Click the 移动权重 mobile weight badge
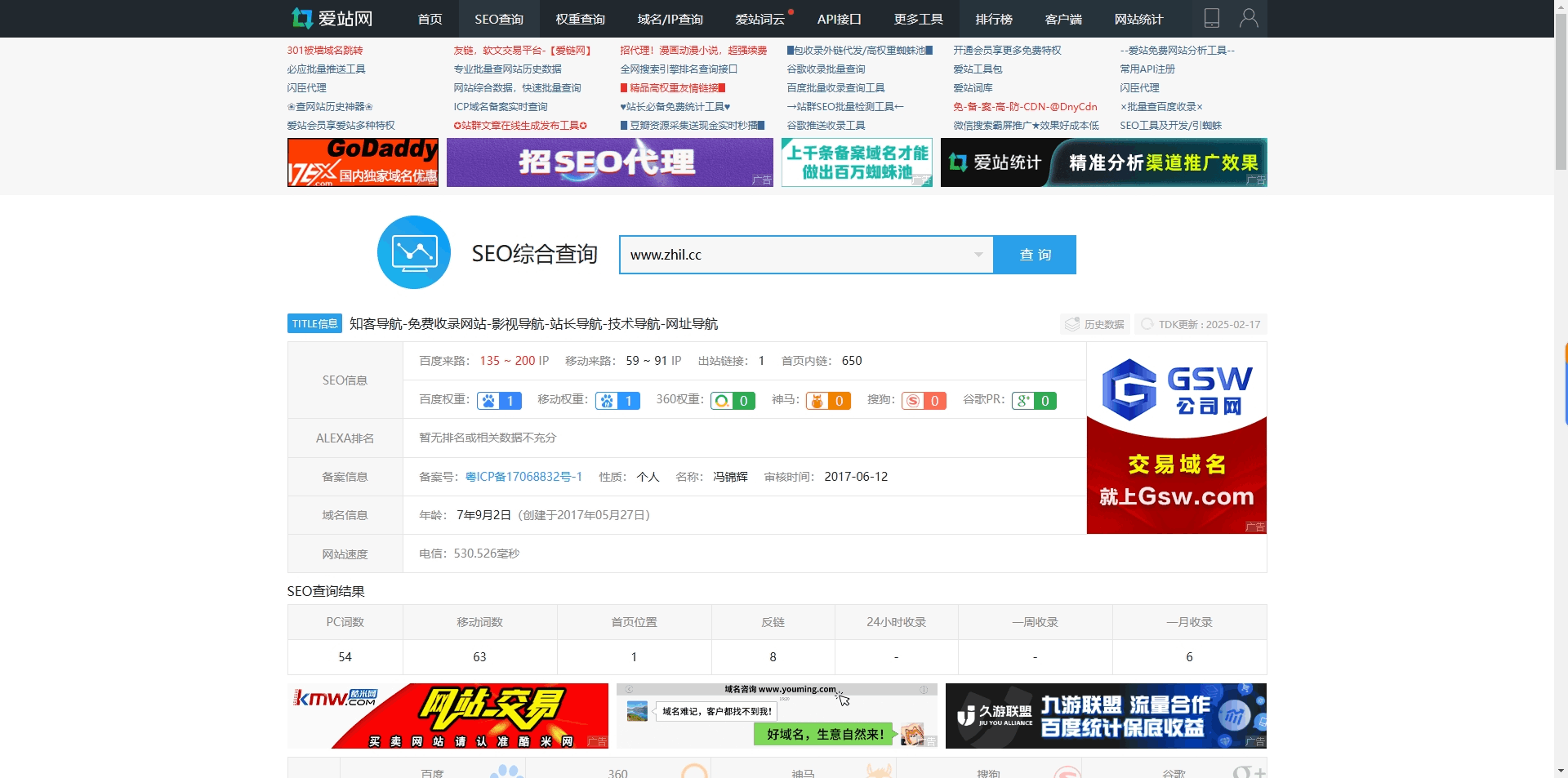Image resolution: width=1568 pixels, height=778 pixels. tap(617, 401)
